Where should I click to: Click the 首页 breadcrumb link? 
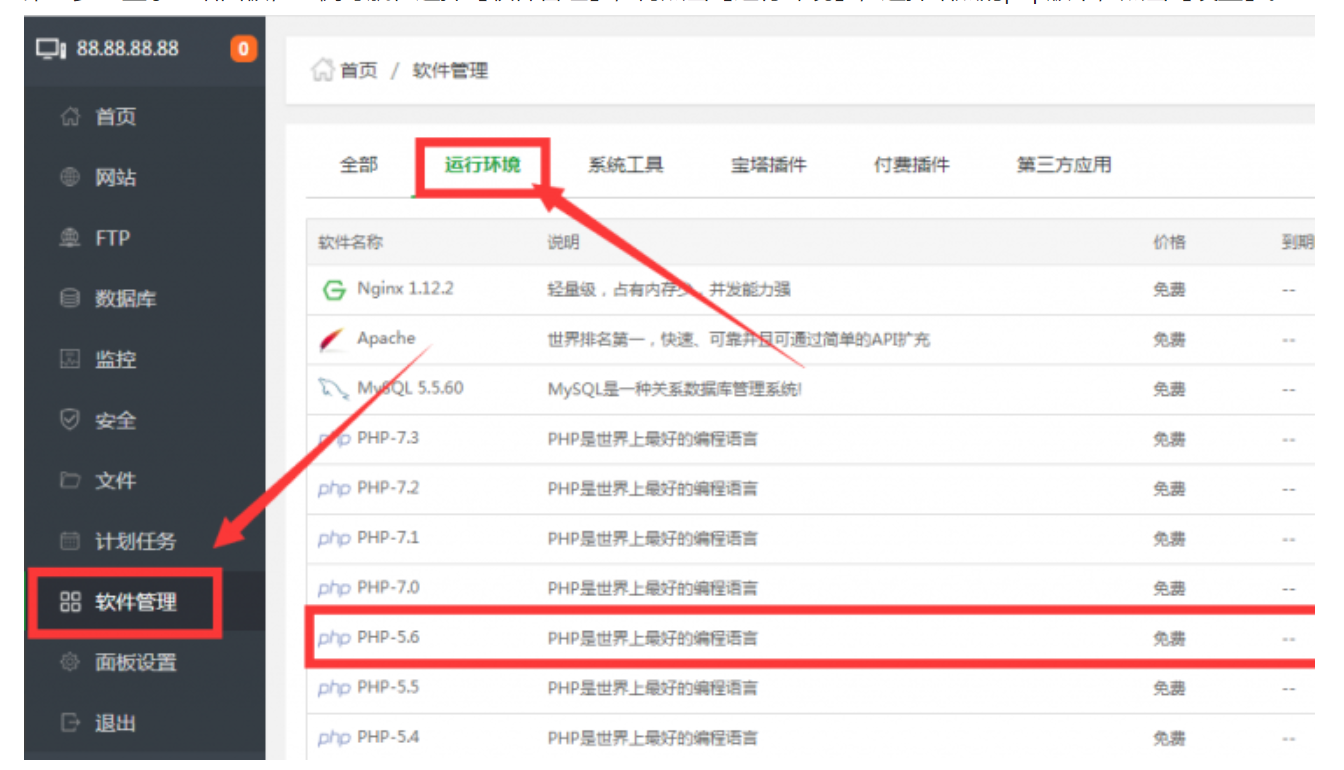[358, 71]
